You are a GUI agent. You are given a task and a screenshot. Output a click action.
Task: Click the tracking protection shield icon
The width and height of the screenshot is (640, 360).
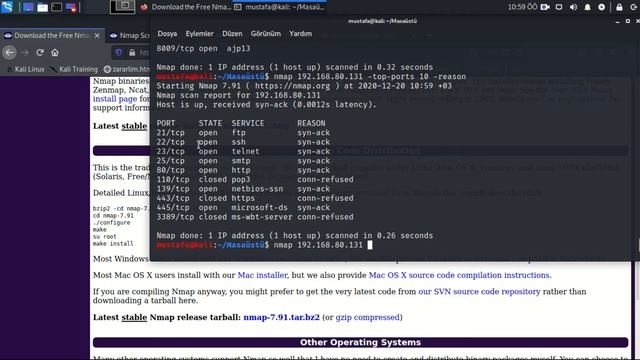tap(119, 53)
